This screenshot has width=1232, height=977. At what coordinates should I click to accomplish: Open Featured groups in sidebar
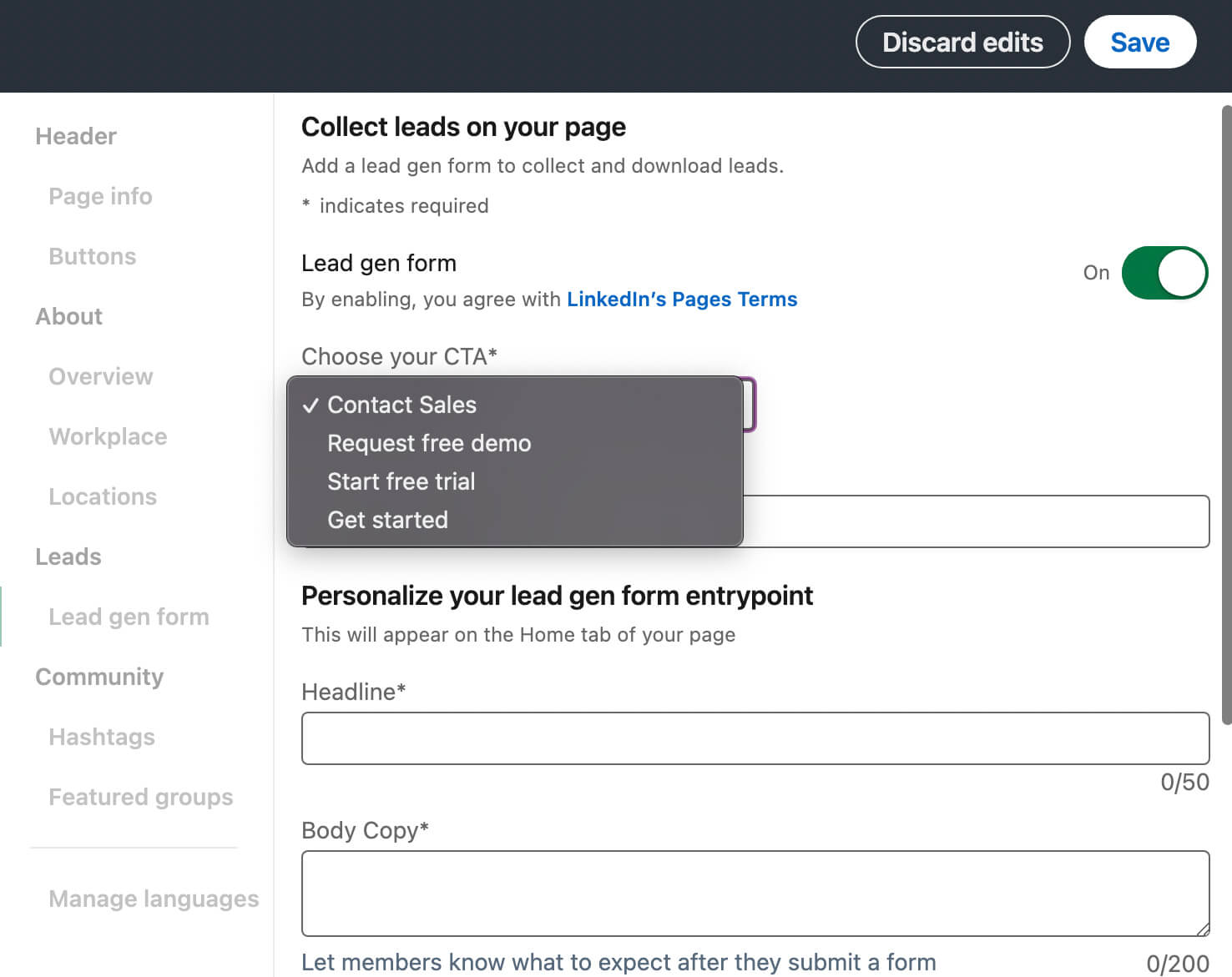tap(140, 797)
